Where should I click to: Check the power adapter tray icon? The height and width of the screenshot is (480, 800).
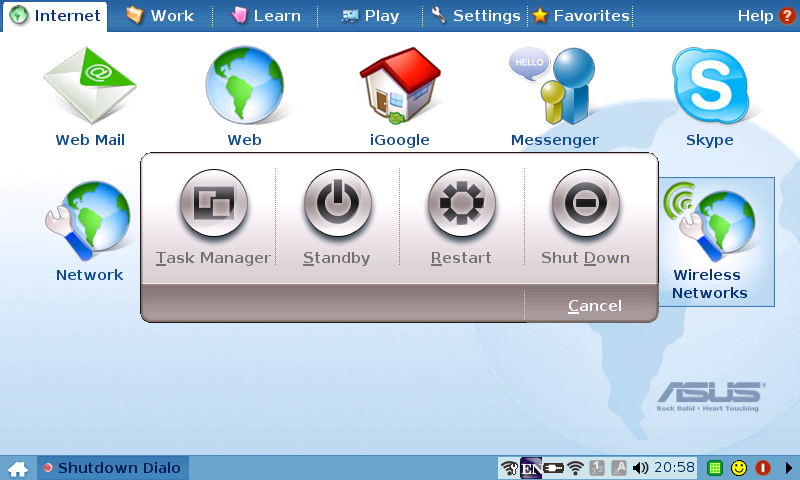coord(554,468)
